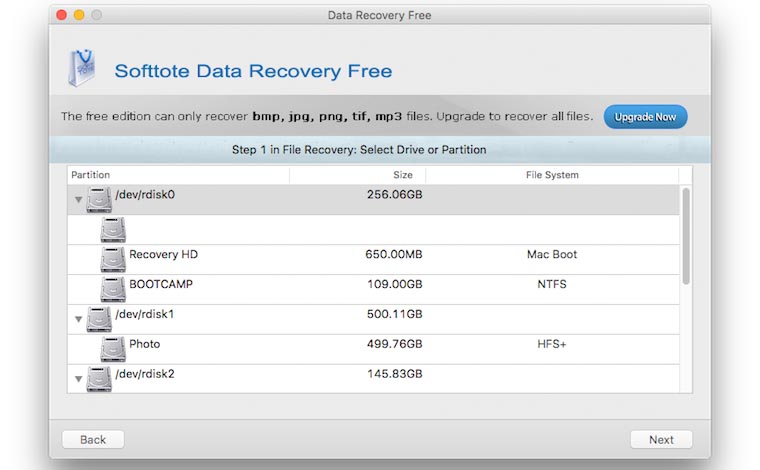Select the Recovery HD partition name

point(163,254)
